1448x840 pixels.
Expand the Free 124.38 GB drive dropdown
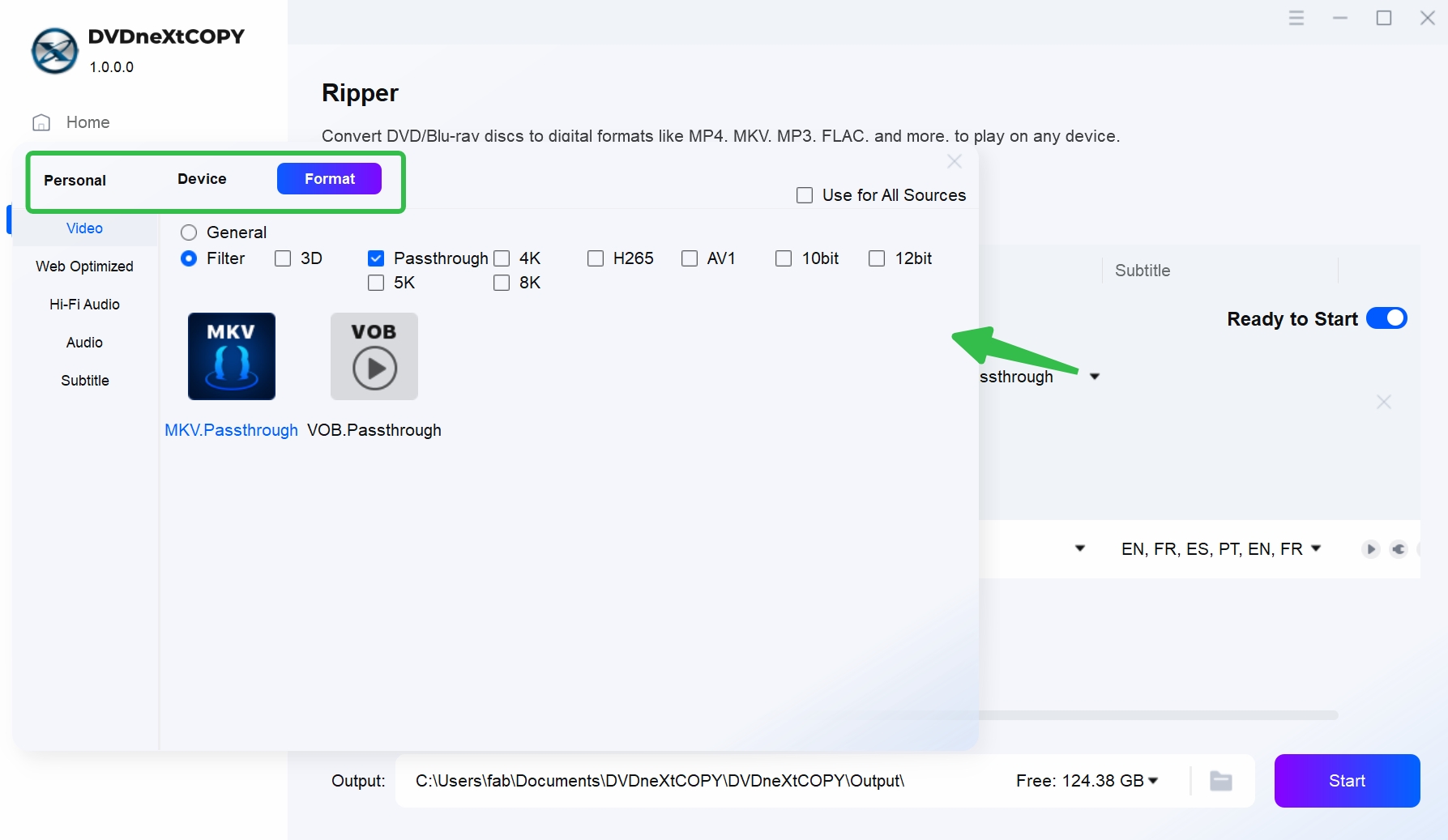click(x=1153, y=781)
